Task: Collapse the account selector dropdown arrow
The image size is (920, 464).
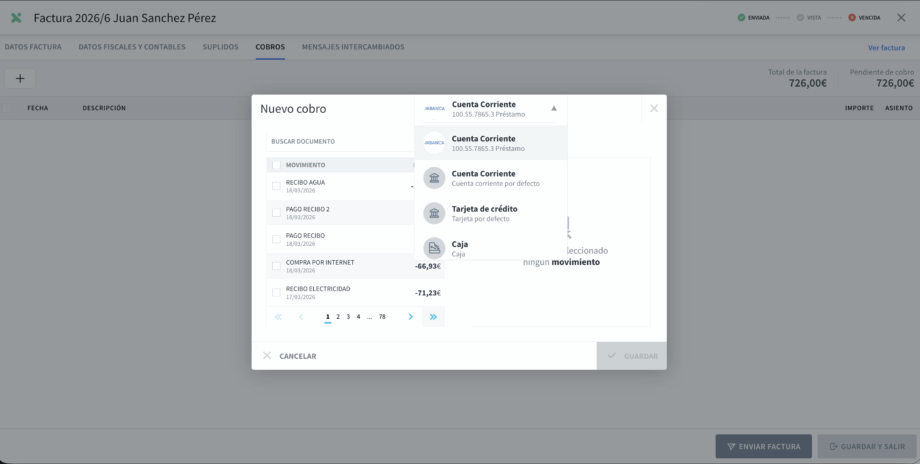Action: point(554,108)
